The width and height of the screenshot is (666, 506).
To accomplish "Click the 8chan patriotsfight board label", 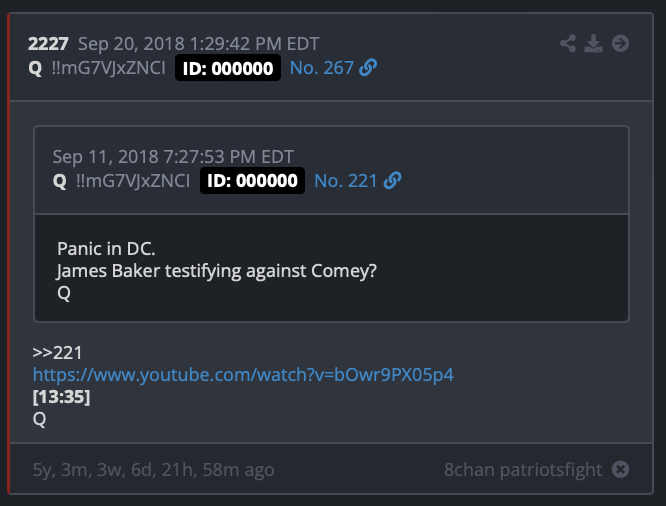I will click(x=523, y=469).
